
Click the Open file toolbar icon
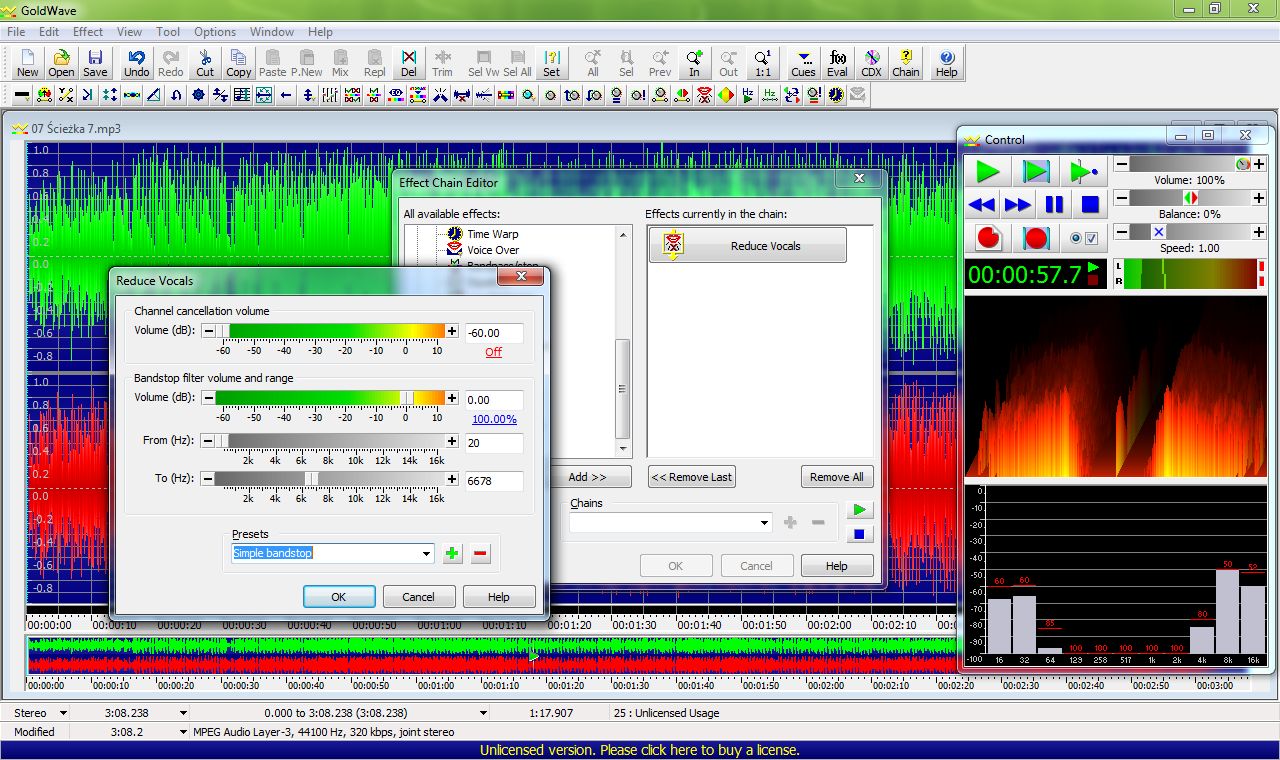[x=61, y=63]
